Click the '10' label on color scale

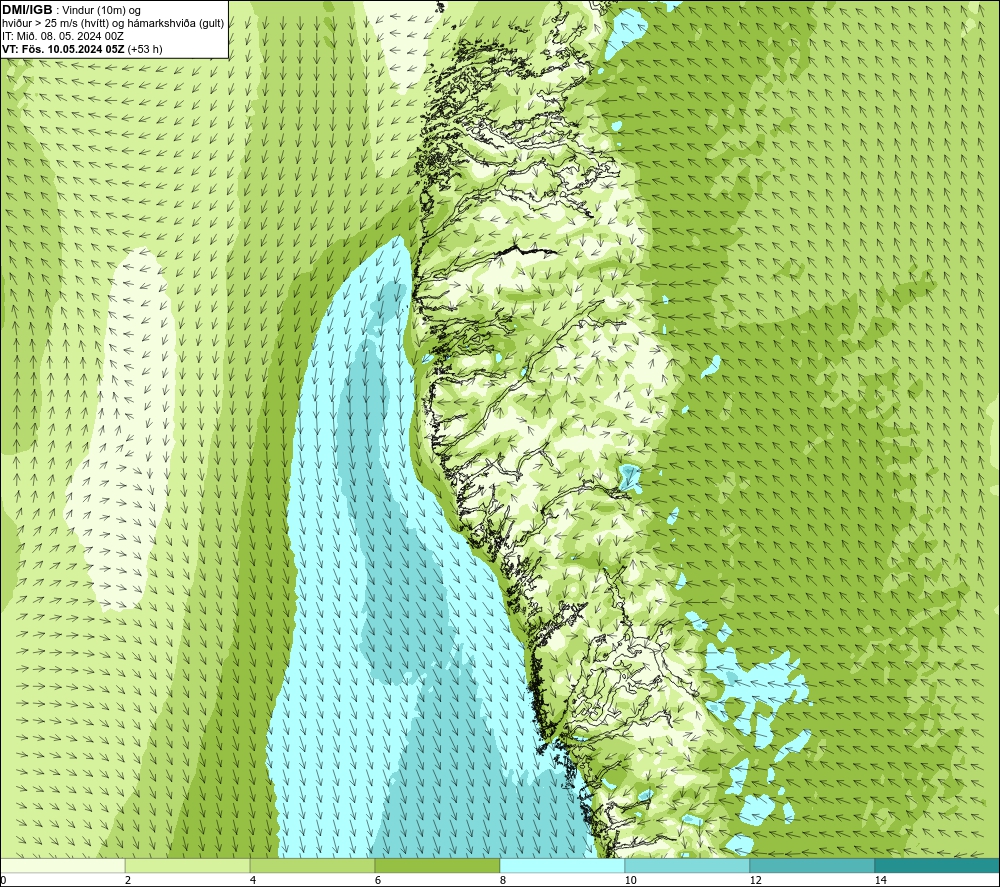pos(631,880)
